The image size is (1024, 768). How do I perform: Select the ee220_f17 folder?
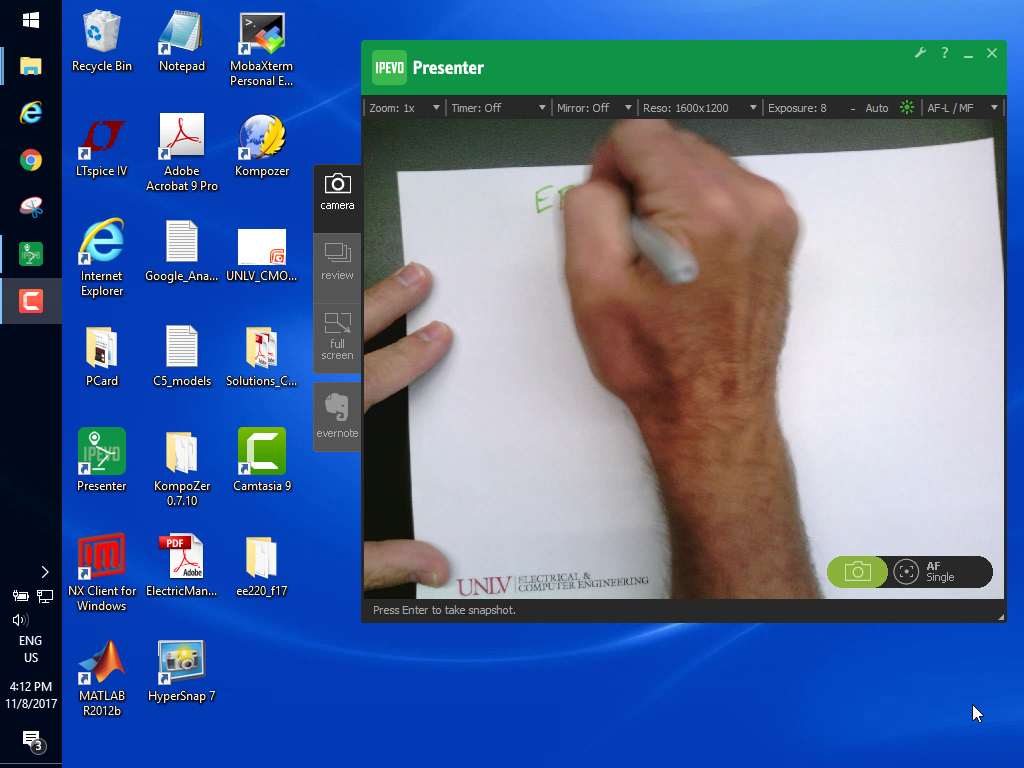click(262, 566)
